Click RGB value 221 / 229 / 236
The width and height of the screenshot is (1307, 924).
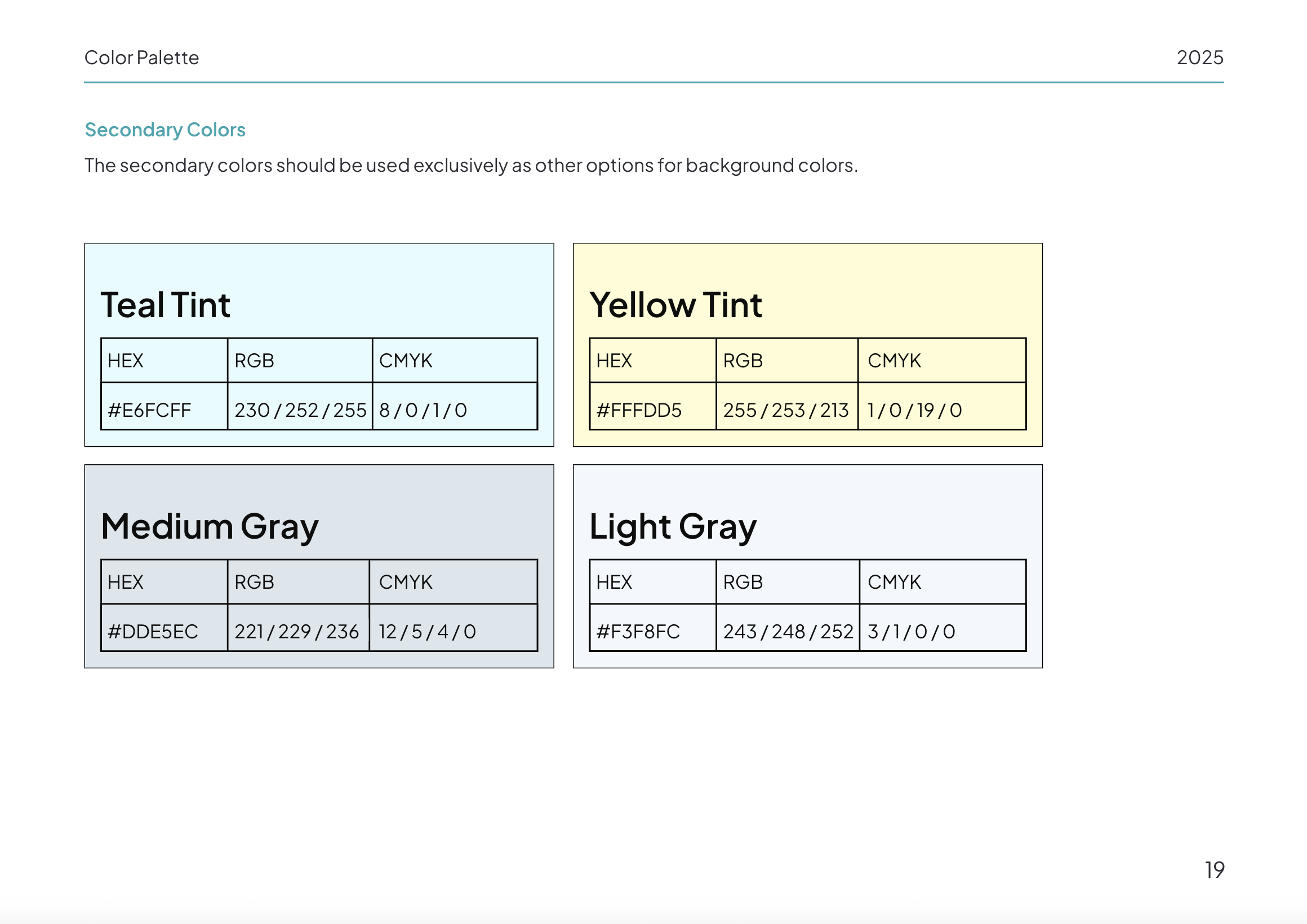pos(296,632)
